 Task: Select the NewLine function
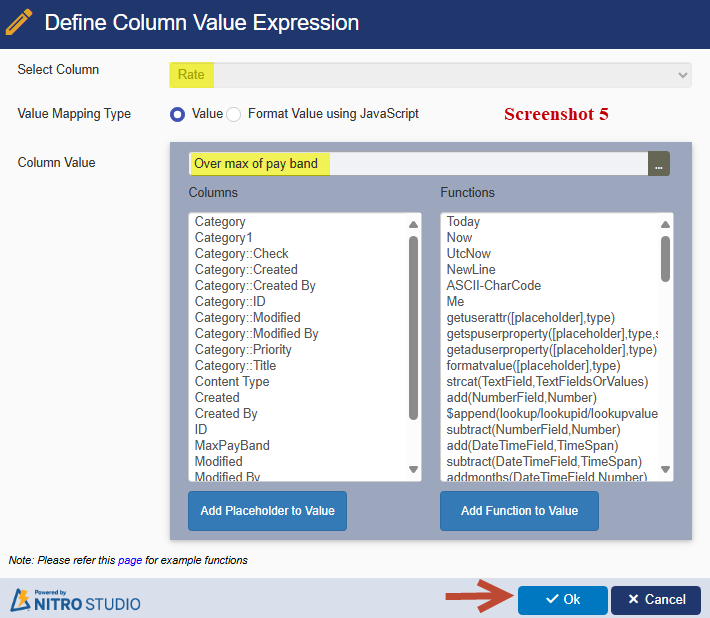point(471,269)
